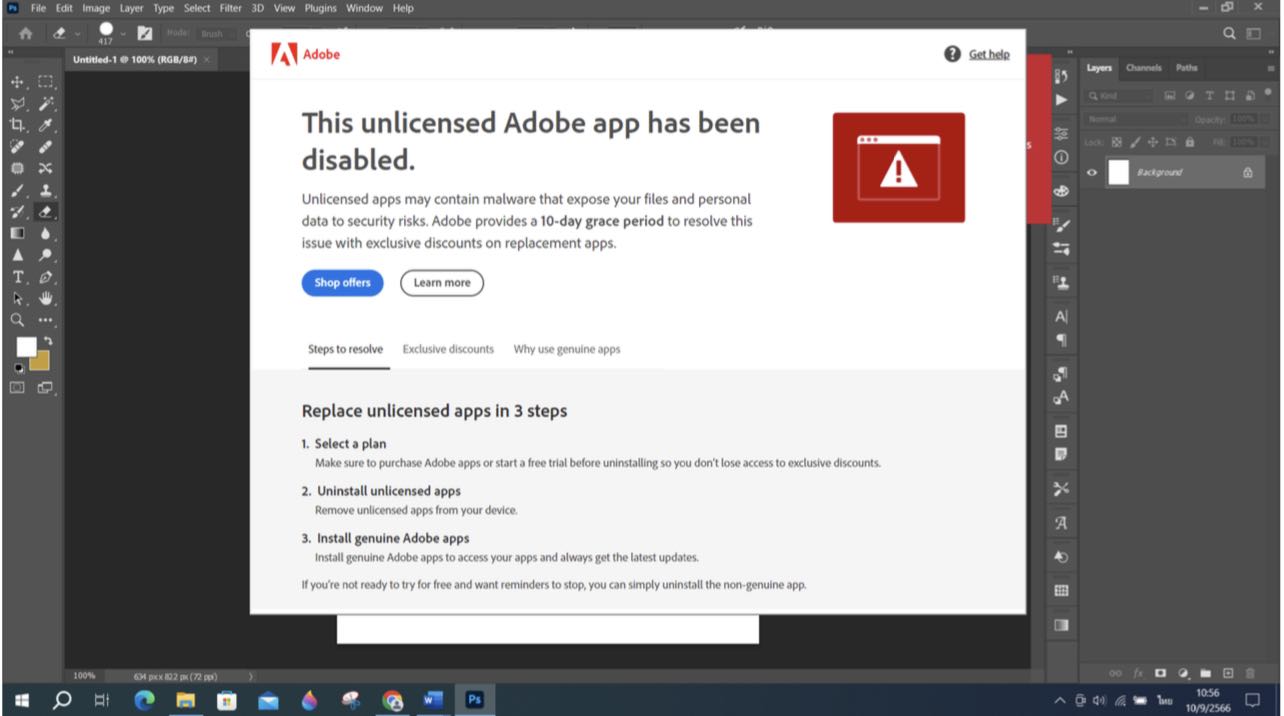This screenshot has height=716, width=1284.
Task: Select the Eyedropper tool
Action: pyautogui.click(x=46, y=126)
